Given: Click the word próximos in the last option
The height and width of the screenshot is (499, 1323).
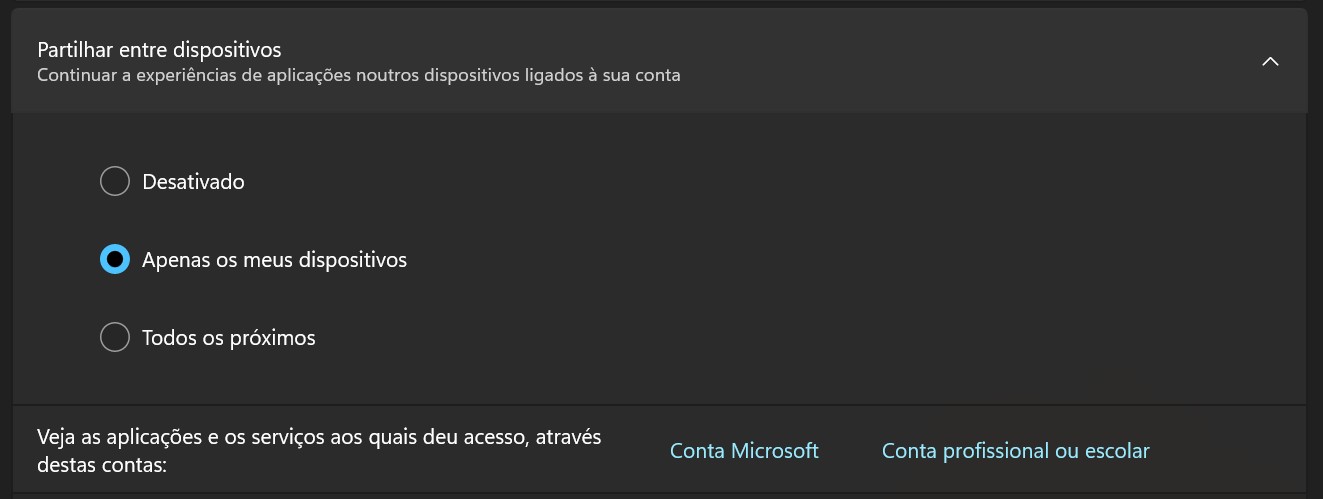Looking at the screenshot, I should [x=277, y=338].
